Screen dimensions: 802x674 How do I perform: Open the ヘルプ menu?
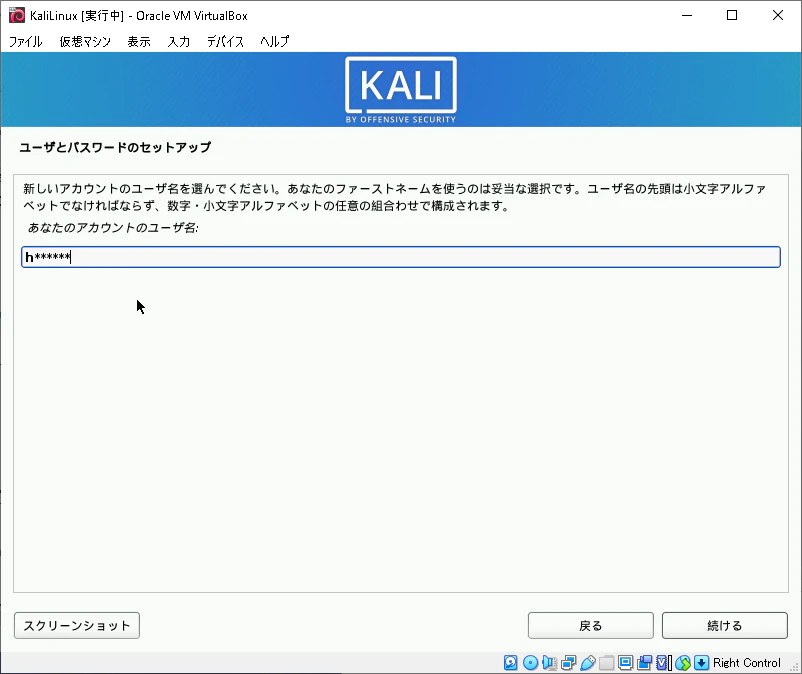point(275,41)
